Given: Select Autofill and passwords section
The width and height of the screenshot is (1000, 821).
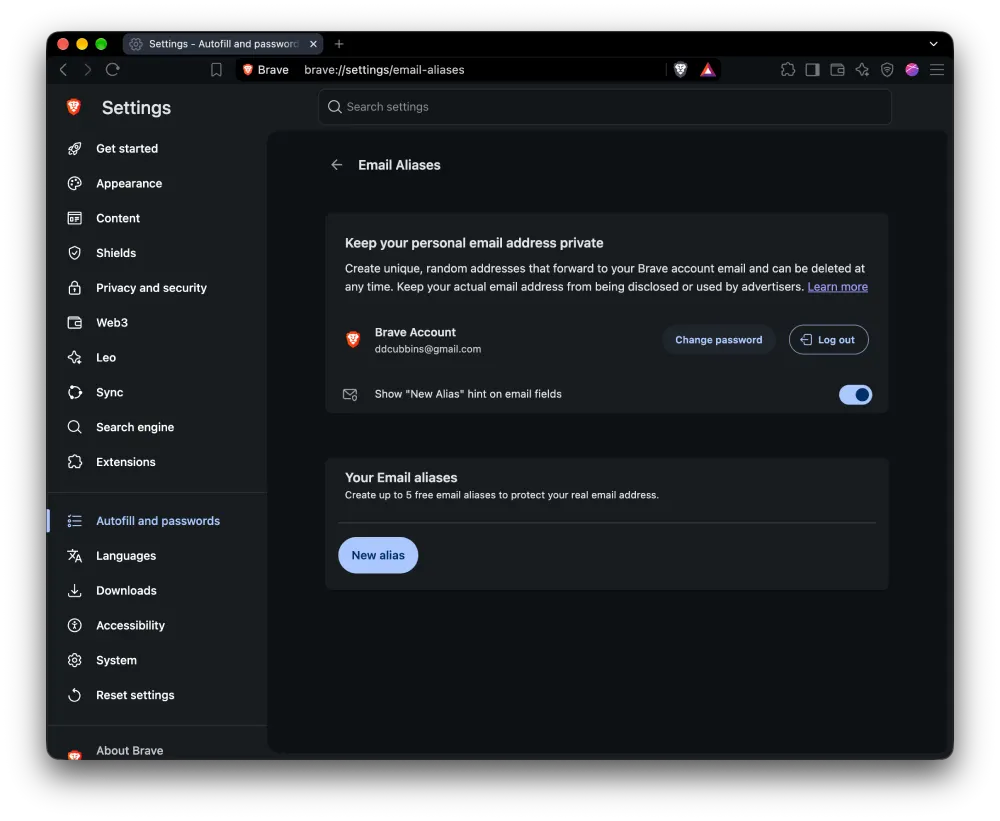Looking at the screenshot, I should pos(156,521).
